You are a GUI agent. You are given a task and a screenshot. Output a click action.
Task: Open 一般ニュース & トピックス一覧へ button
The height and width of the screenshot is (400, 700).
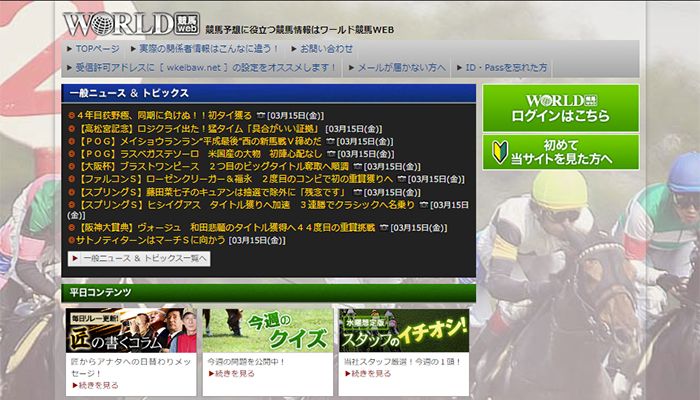(x=139, y=258)
